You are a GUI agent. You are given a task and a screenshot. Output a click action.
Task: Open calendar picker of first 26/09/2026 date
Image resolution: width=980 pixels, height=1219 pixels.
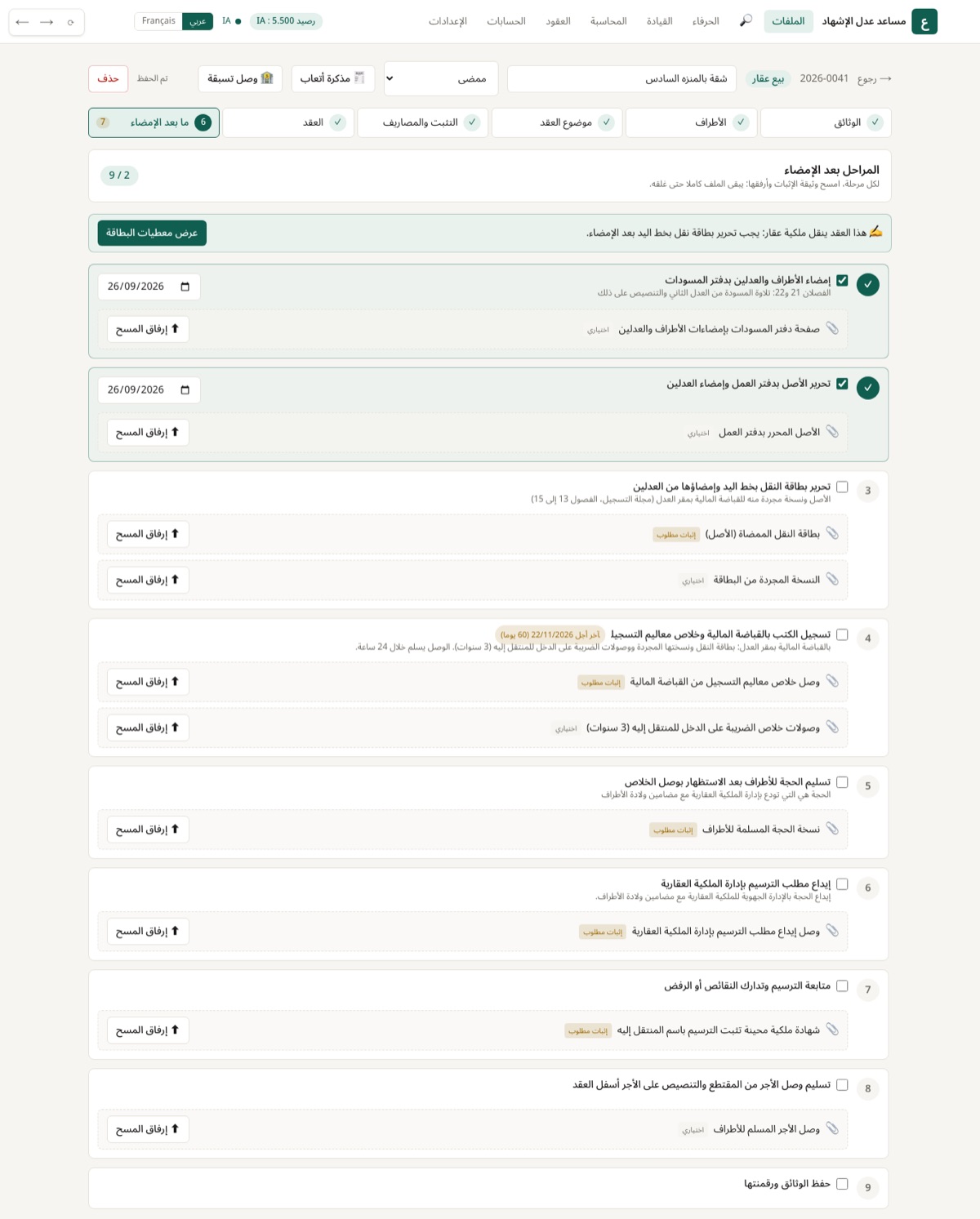[x=185, y=287]
